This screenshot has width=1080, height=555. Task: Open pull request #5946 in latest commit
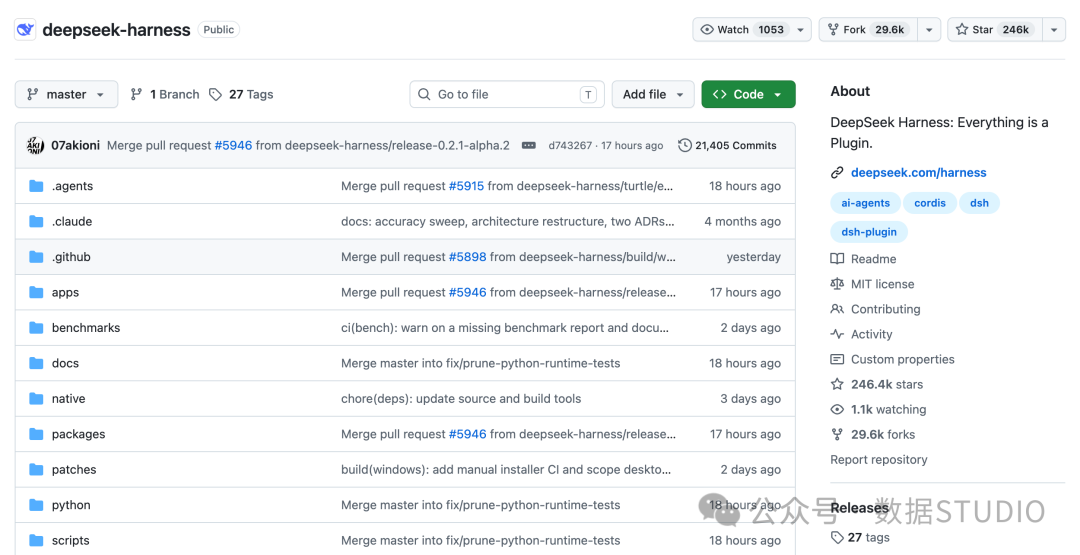tap(233, 145)
